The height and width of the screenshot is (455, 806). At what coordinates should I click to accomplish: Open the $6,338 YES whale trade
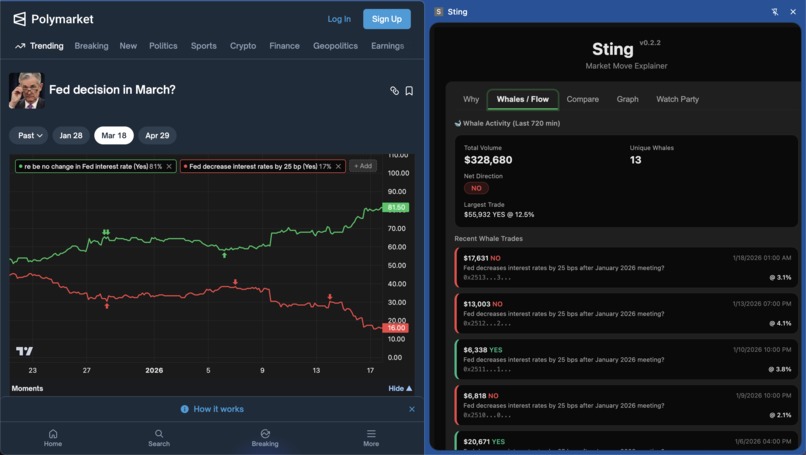tap(626, 359)
